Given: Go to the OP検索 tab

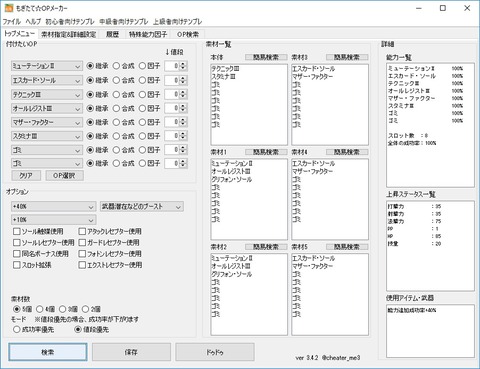Looking at the screenshot, I should [x=188, y=34].
